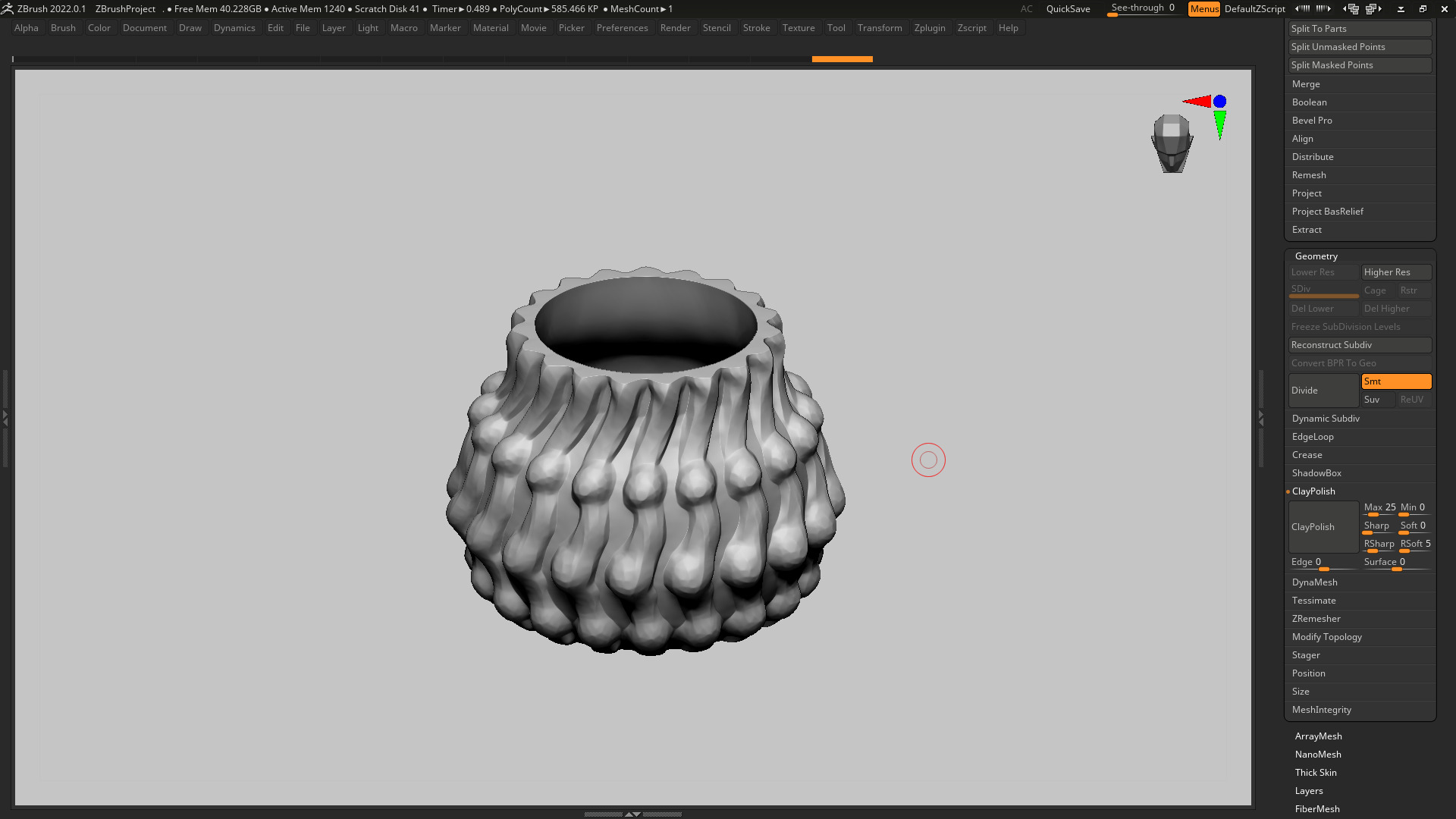Click the large ClayPolish button
Screen dimensions: 1456x819
[1323, 527]
